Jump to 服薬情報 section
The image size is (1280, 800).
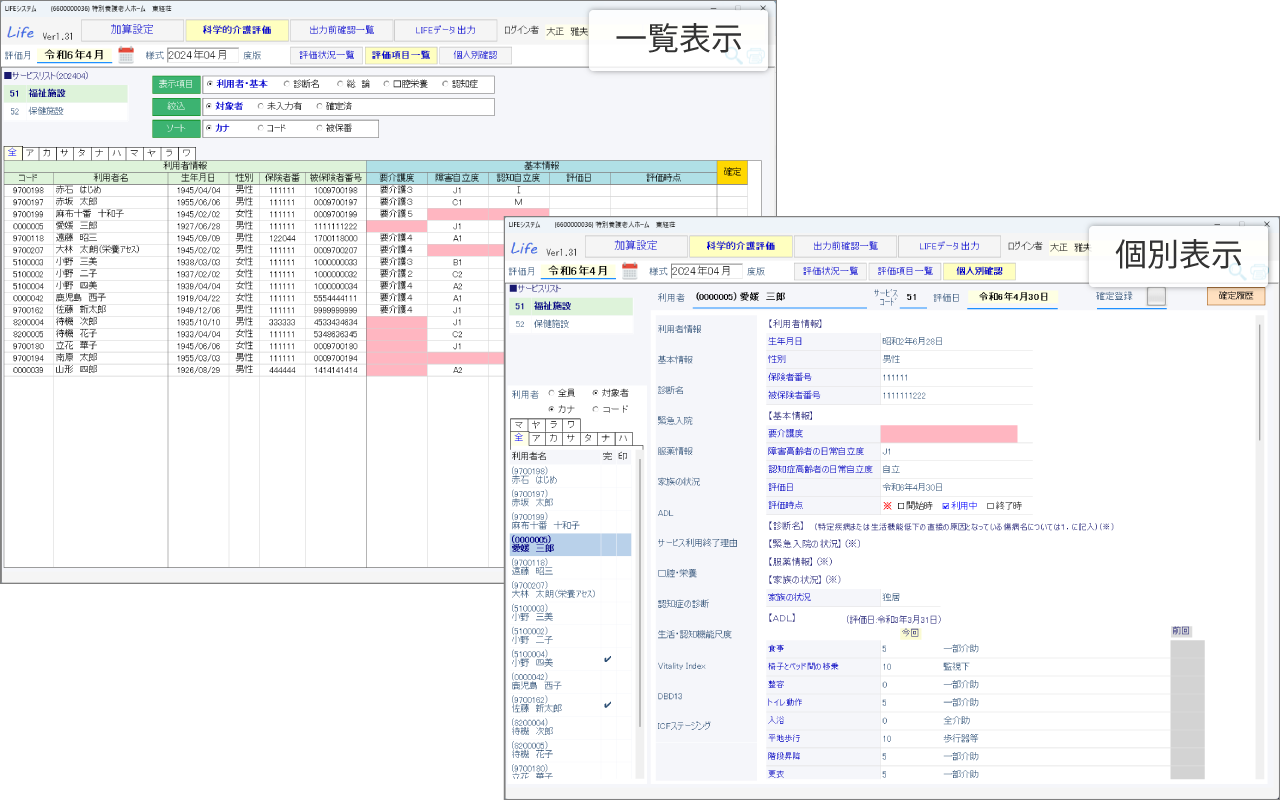[x=675, y=451]
